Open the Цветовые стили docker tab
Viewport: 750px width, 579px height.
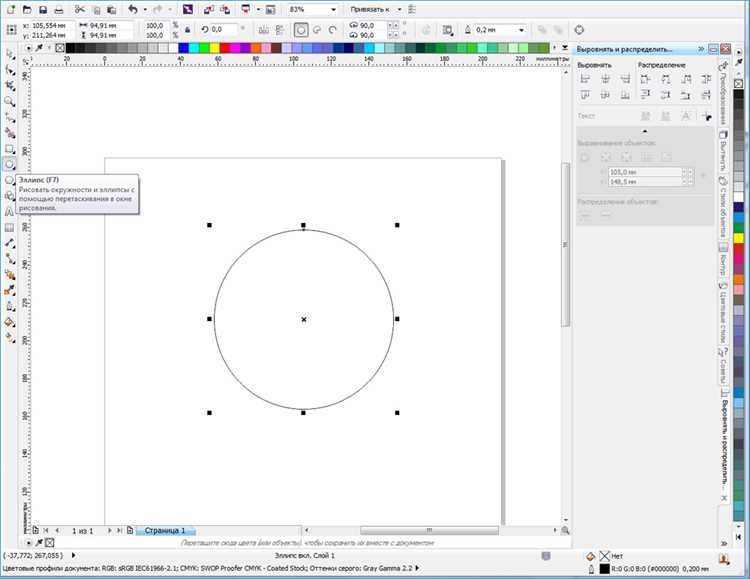pos(723,312)
